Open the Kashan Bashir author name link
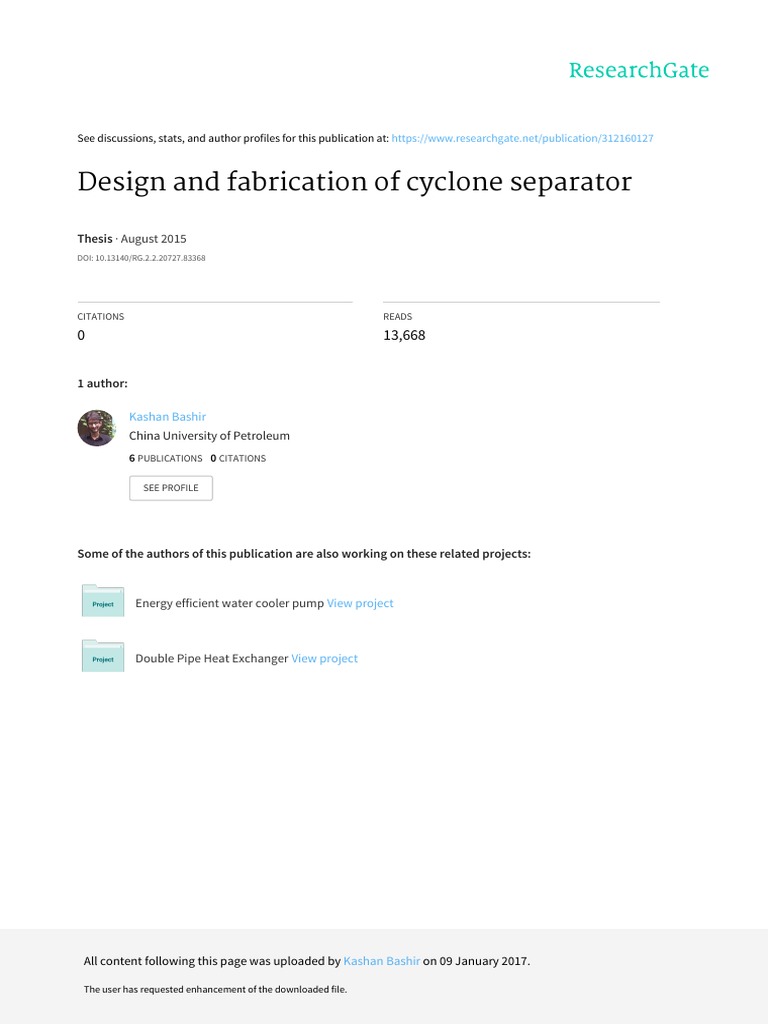The height and width of the screenshot is (1024, 768). [167, 416]
